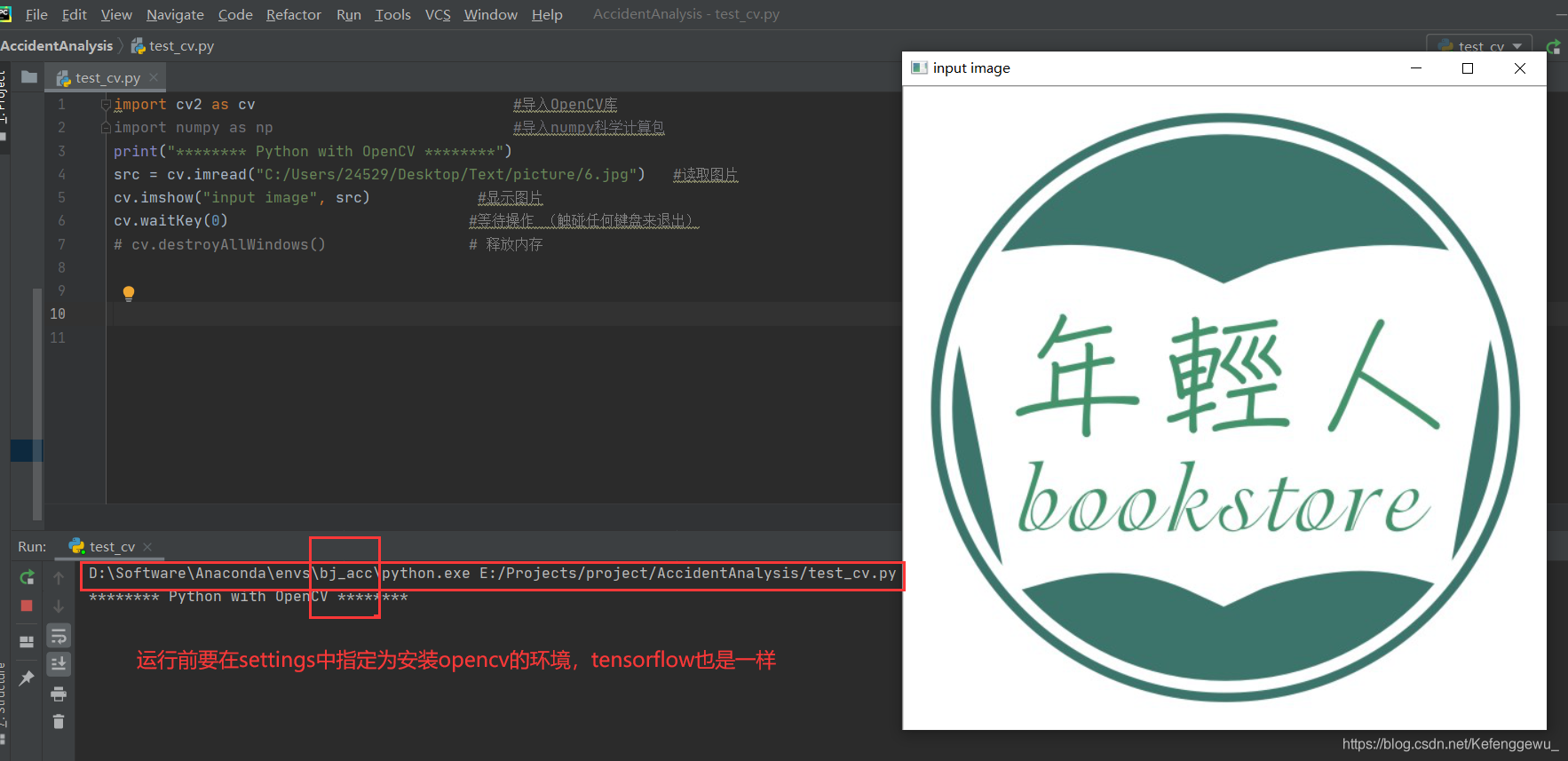This screenshot has height=761, width=1568.
Task: Click the editor vertical scrollbar
Action: click(x=37, y=404)
